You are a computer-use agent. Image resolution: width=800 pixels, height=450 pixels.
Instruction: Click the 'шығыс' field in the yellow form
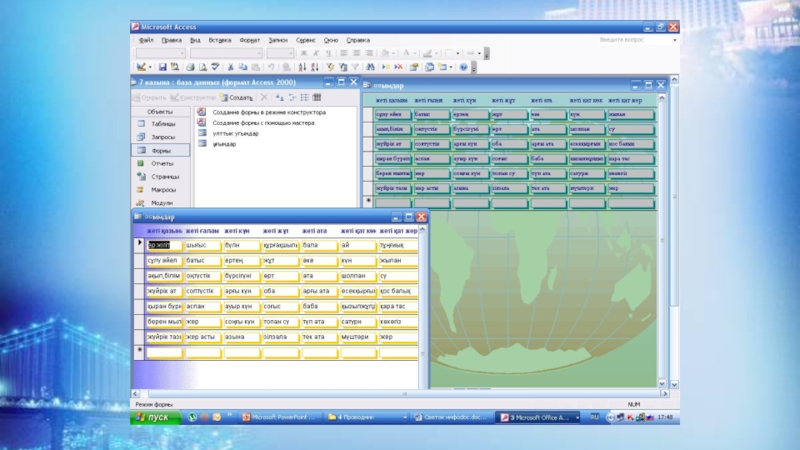tap(203, 245)
